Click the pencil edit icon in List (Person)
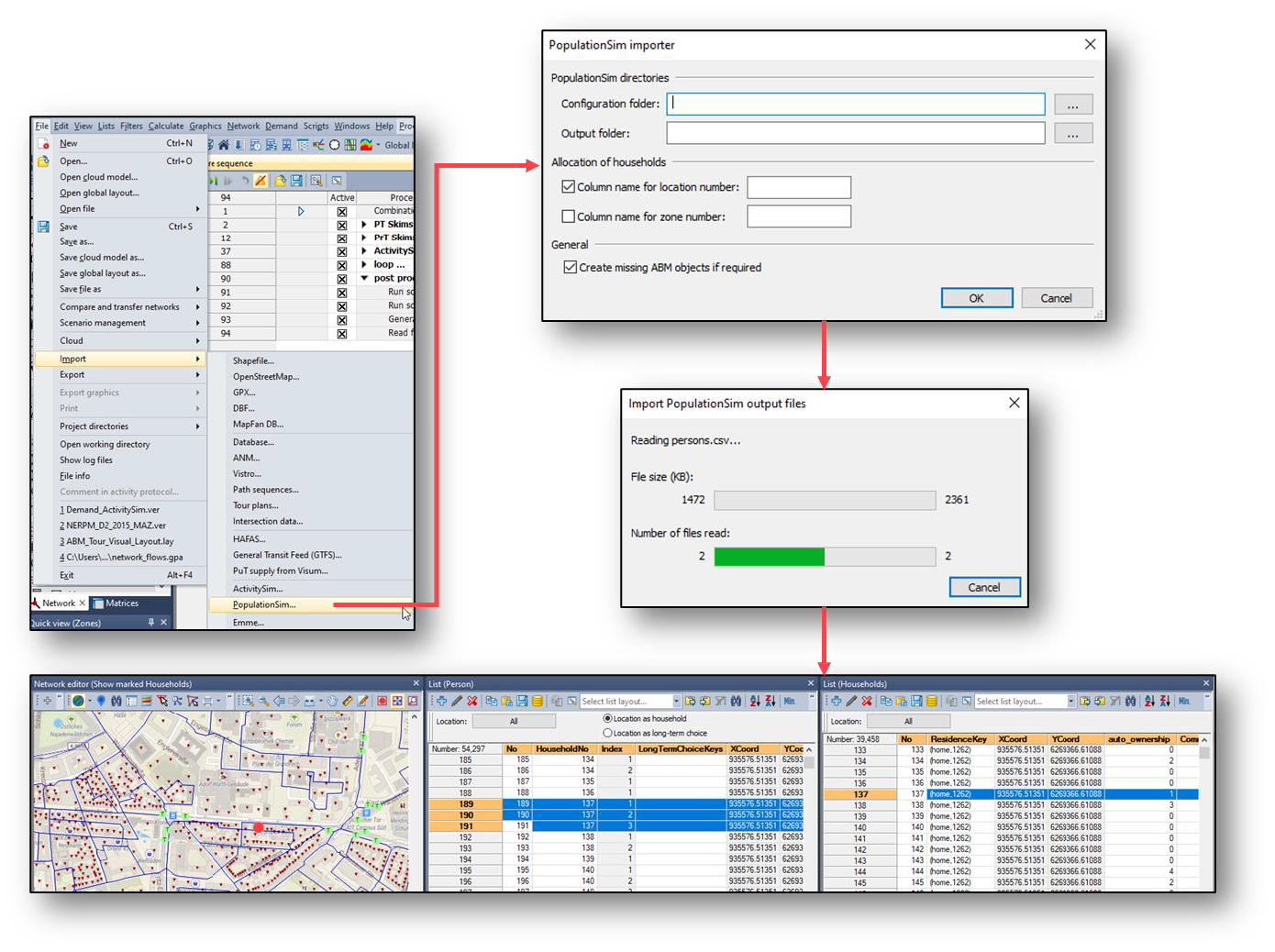This screenshot has height=952, width=1275. click(x=456, y=701)
